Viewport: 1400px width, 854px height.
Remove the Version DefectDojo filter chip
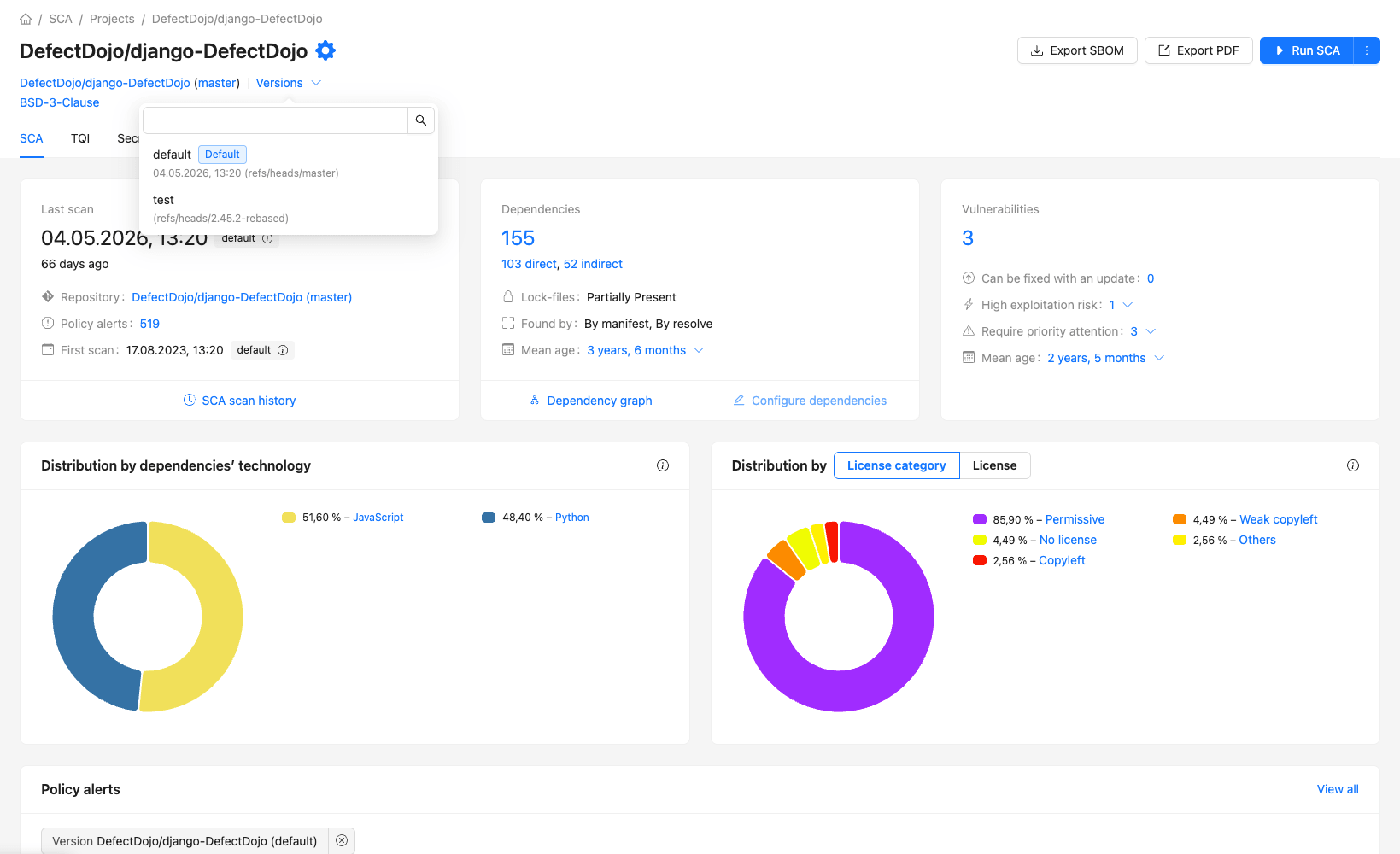point(342,840)
